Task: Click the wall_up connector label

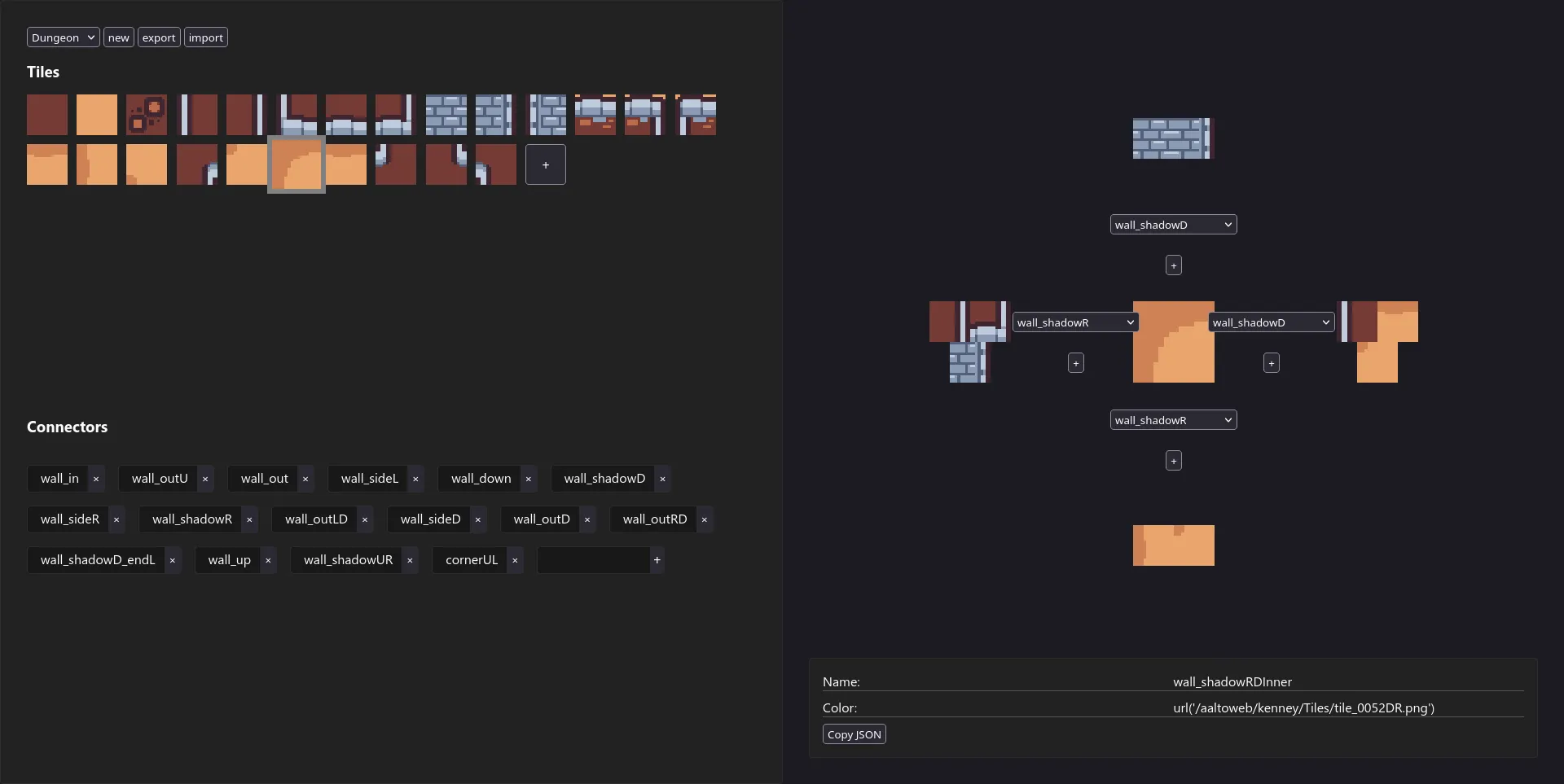Action: pyautogui.click(x=230, y=560)
